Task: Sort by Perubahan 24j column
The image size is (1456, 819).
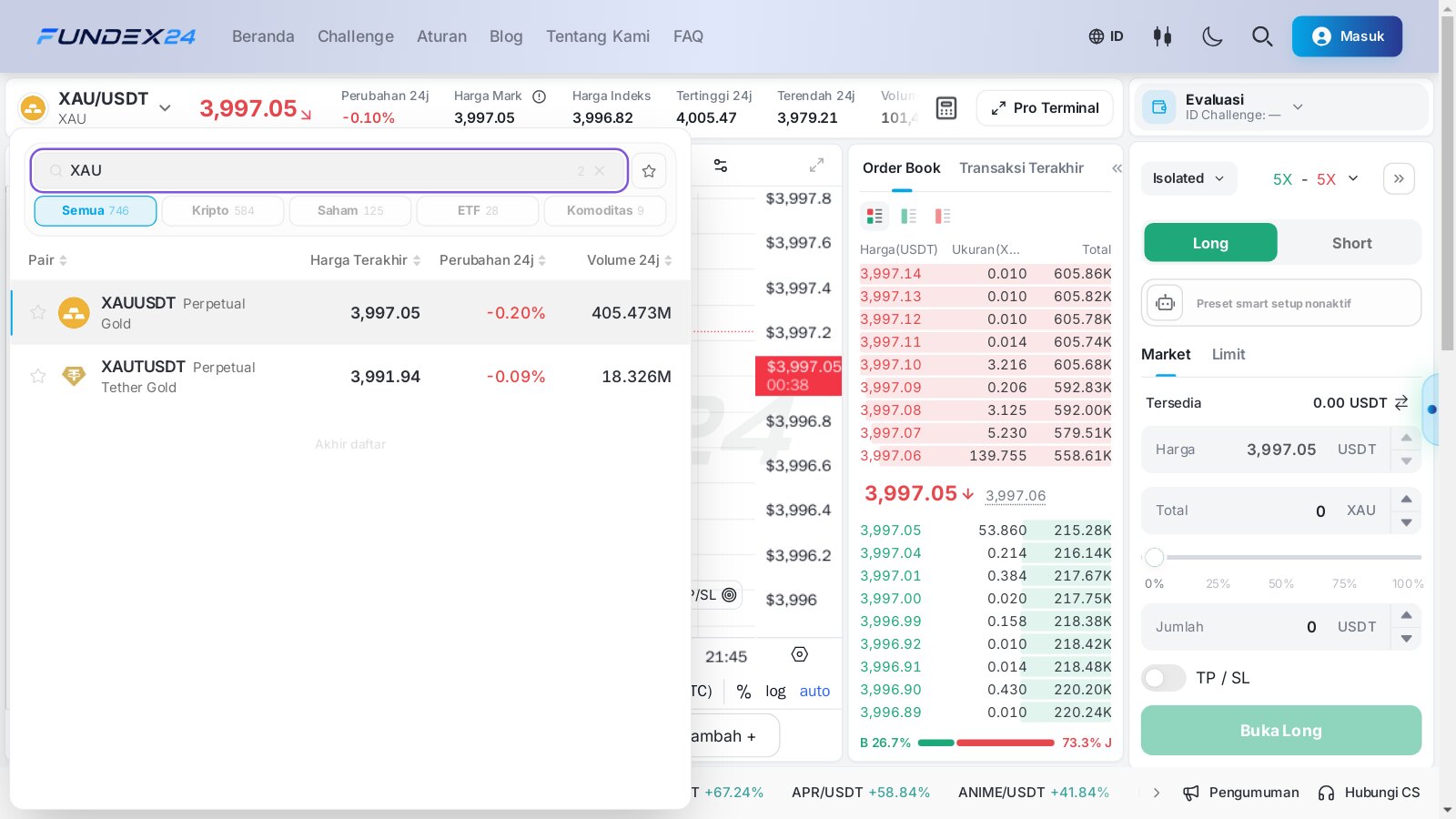Action: (x=492, y=260)
